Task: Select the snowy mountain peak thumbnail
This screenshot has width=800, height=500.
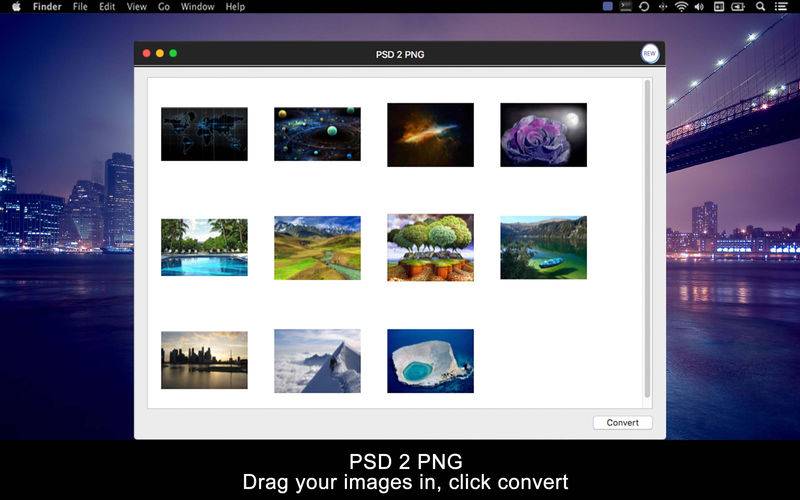Action: click(x=317, y=361)
